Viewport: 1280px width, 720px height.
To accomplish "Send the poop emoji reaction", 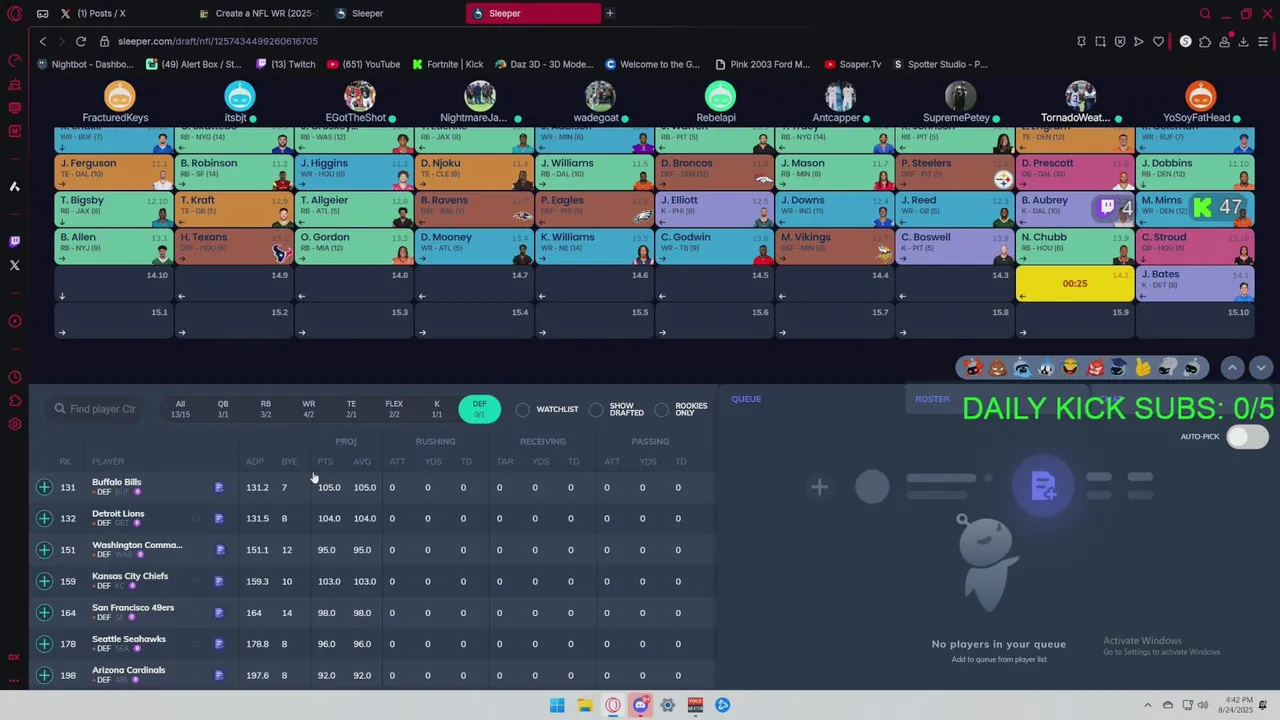I will (997, 368).
